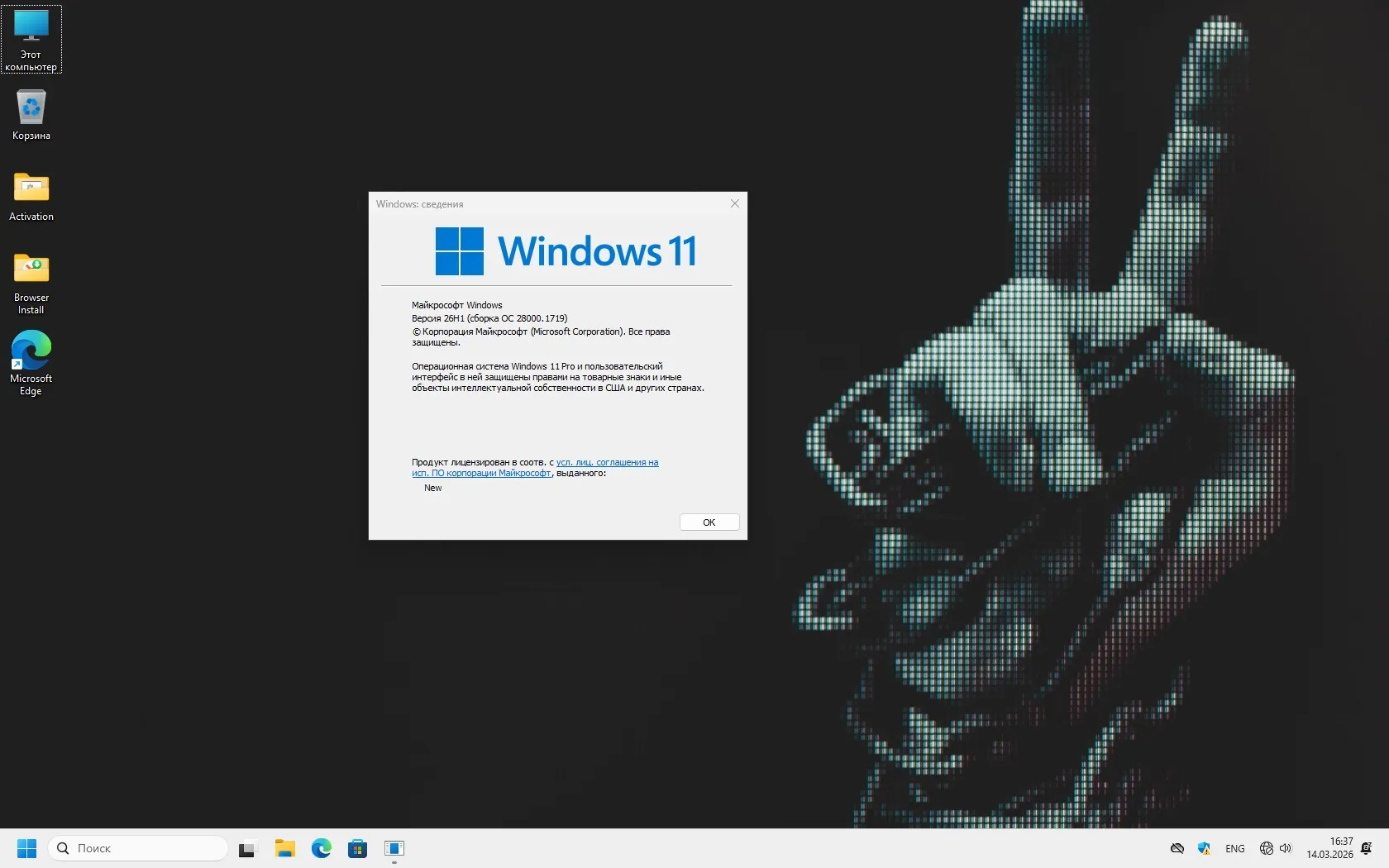Viewport: 1389px width, 868px height.
Task: Open the Windows Start menu
Action: pos(26,848)
